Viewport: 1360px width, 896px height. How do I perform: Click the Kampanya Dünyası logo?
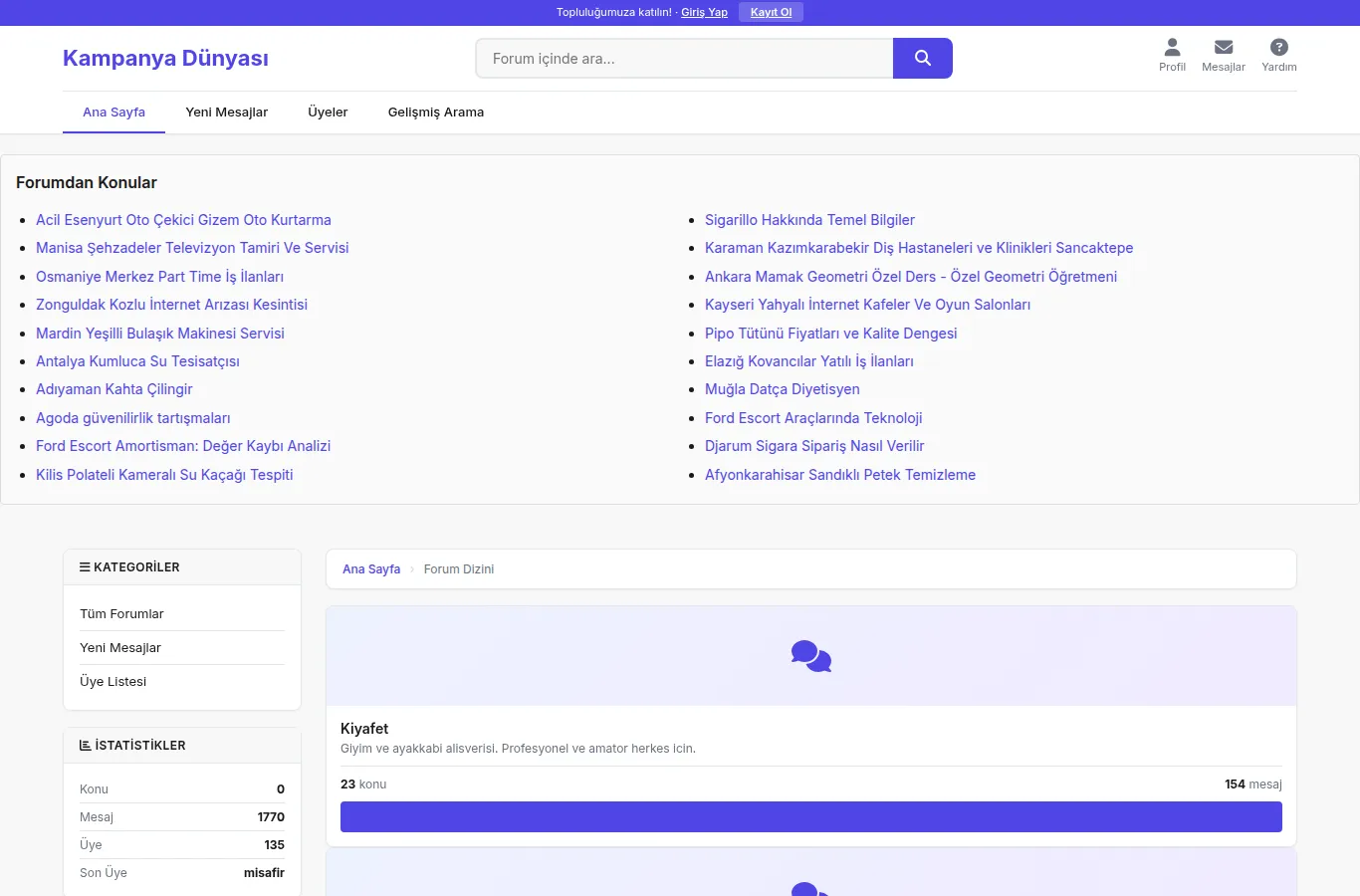(165, 58)
